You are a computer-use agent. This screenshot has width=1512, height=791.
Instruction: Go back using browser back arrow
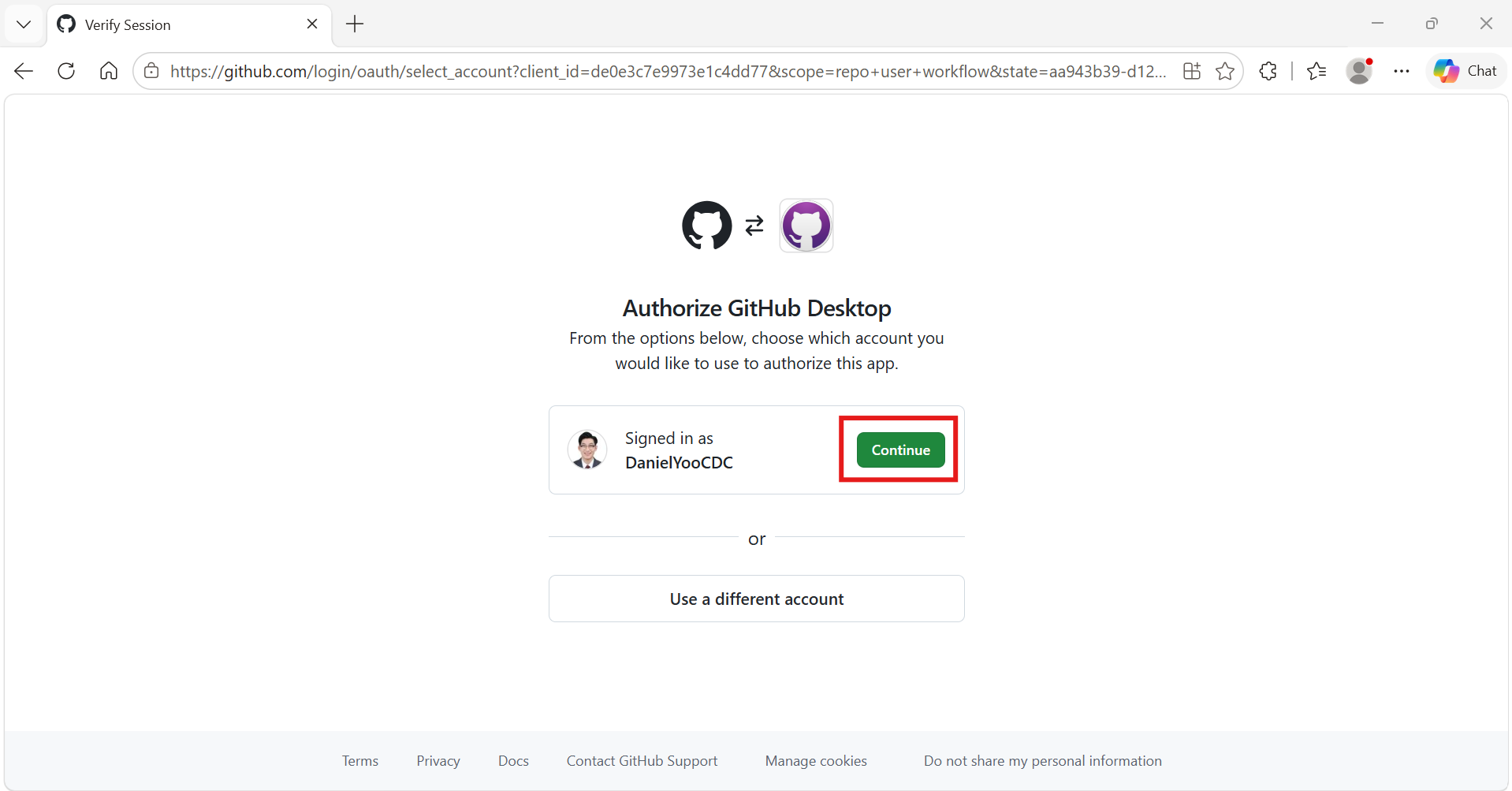click(x=24, y=71)
